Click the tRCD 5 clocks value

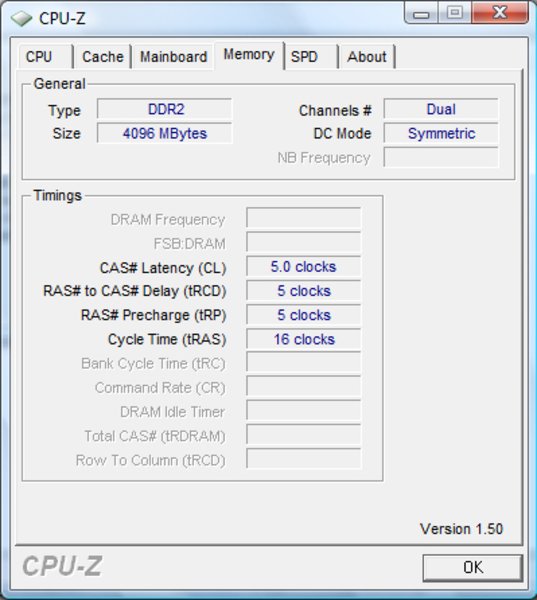pos(304,291)
